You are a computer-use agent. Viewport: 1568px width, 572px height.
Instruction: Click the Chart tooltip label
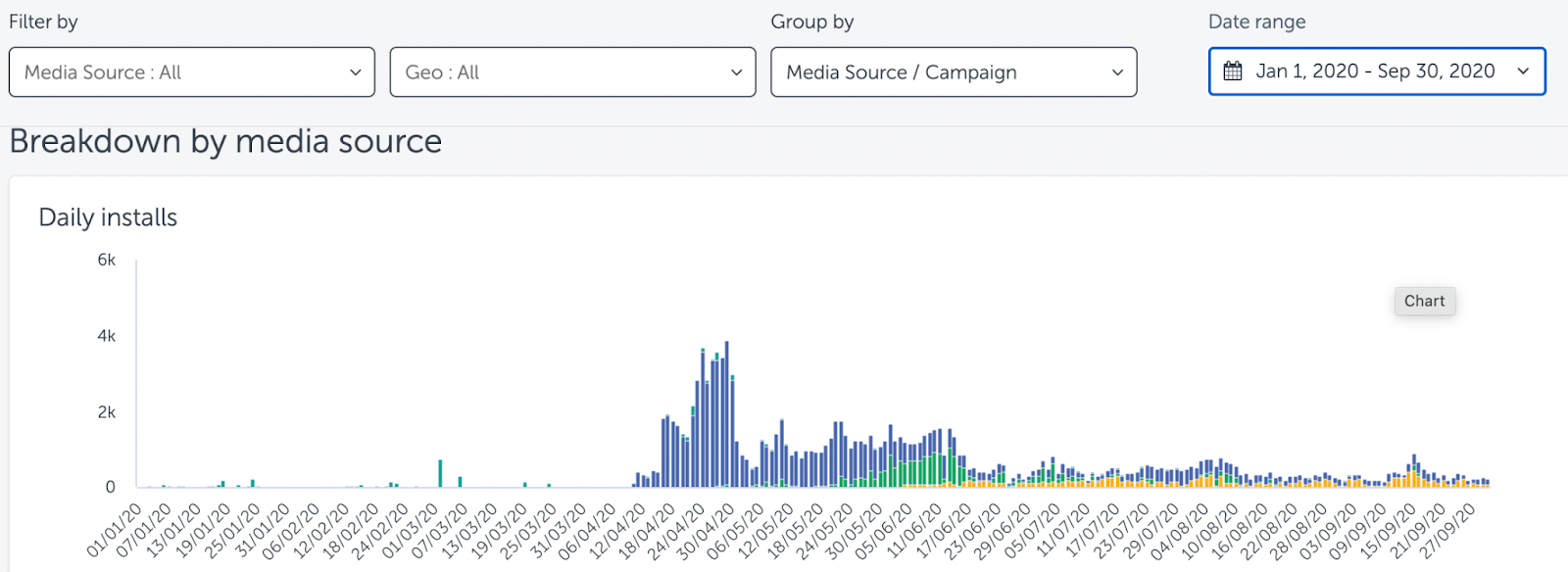coord(1424,302)
